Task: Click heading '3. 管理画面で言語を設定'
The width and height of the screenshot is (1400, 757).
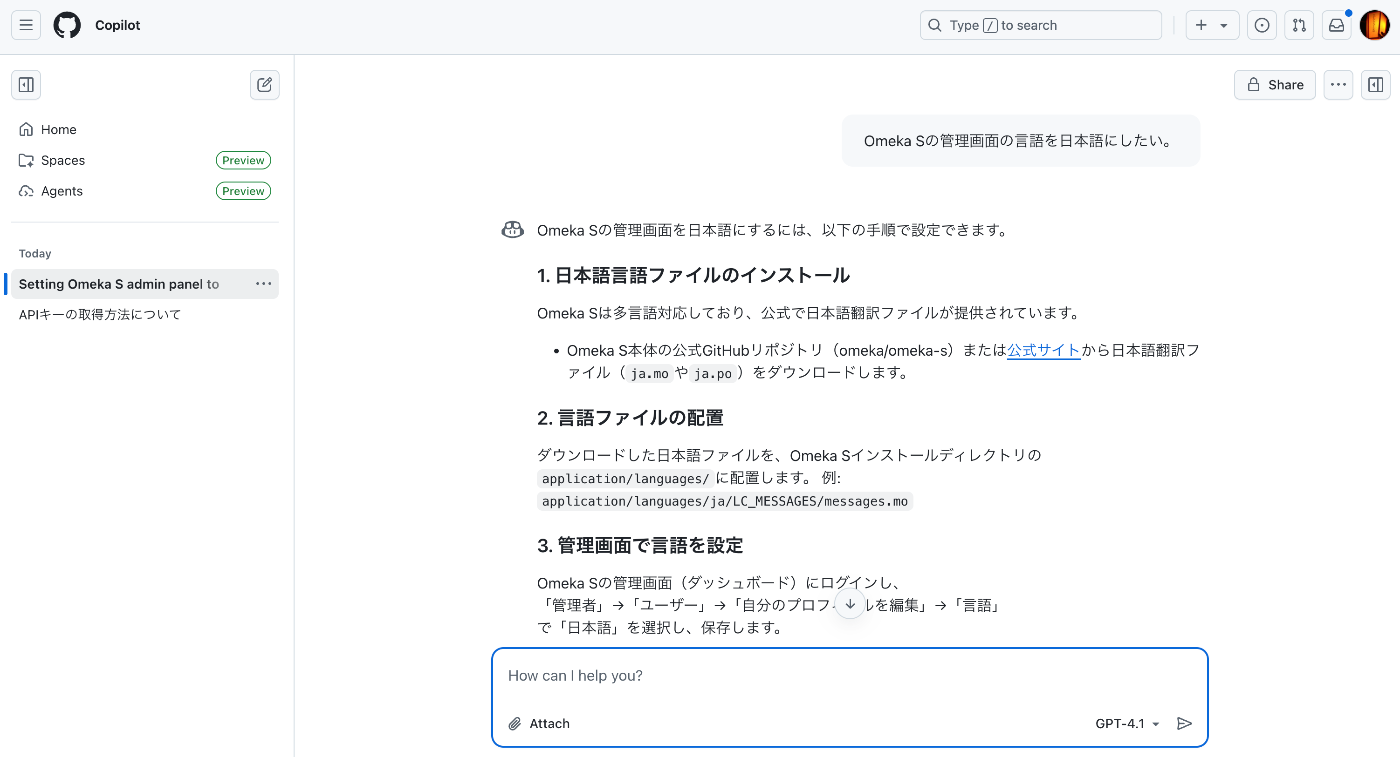Action: point(640,545)
